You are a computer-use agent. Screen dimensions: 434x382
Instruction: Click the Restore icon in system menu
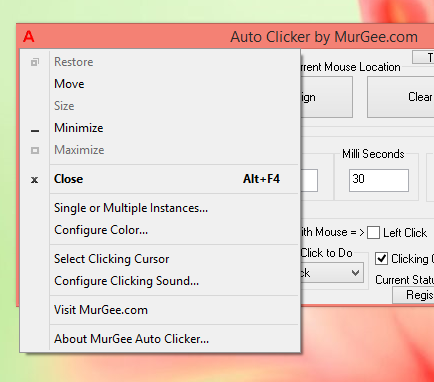coord(35,62)
